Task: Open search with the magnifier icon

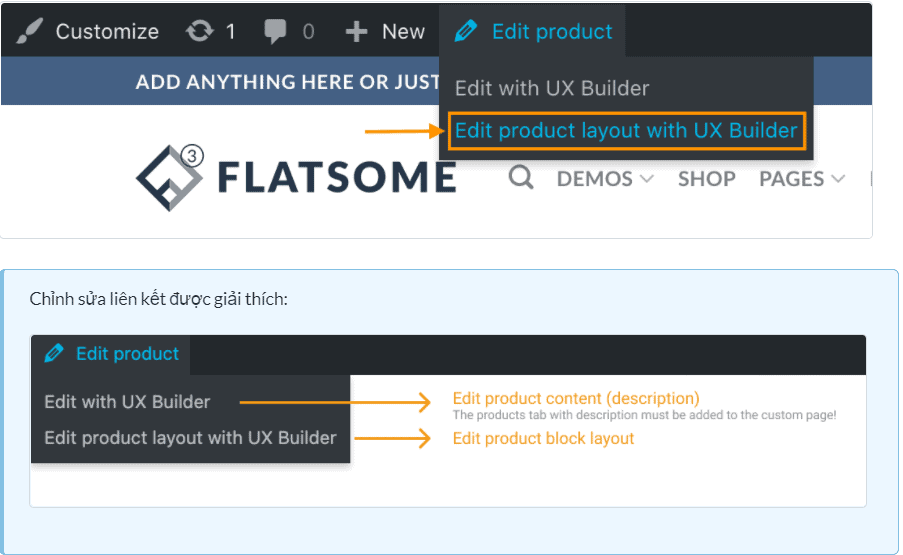Action: (521, 178)
